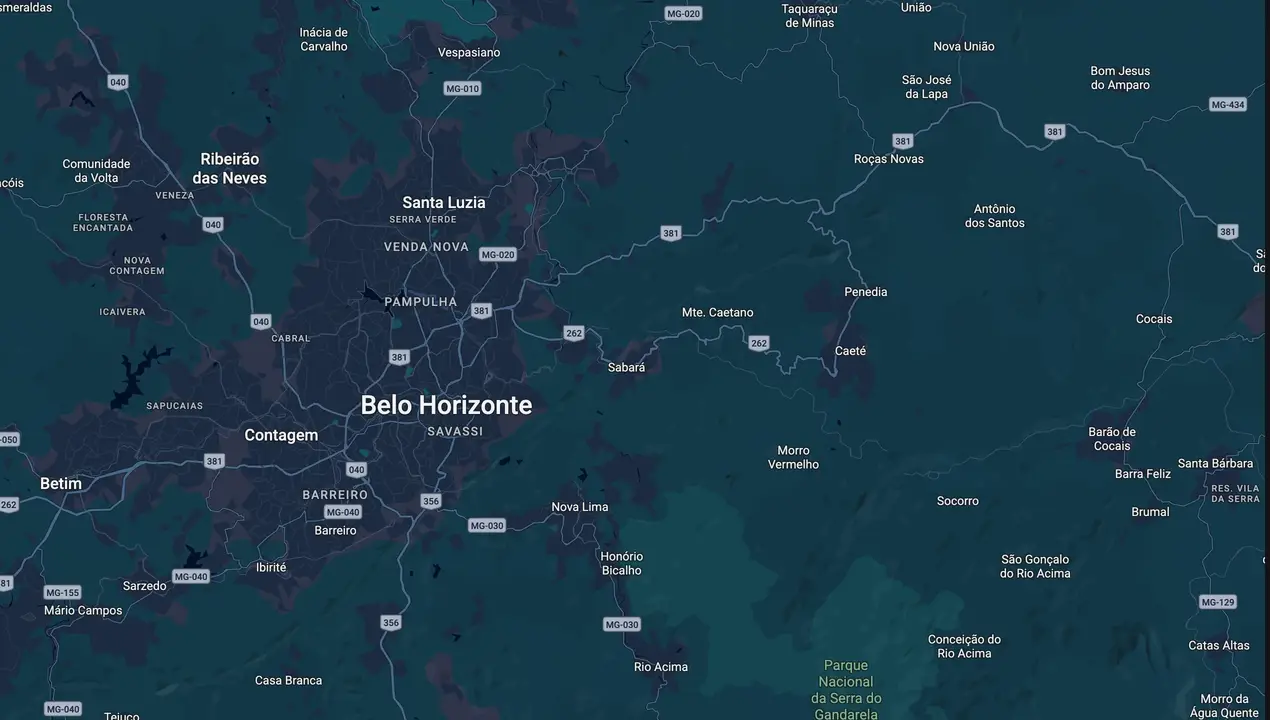Image resolution: width=1270 pixels, height=720 pixels.
Task: Click the Nova União label
Action: point(964,46)
